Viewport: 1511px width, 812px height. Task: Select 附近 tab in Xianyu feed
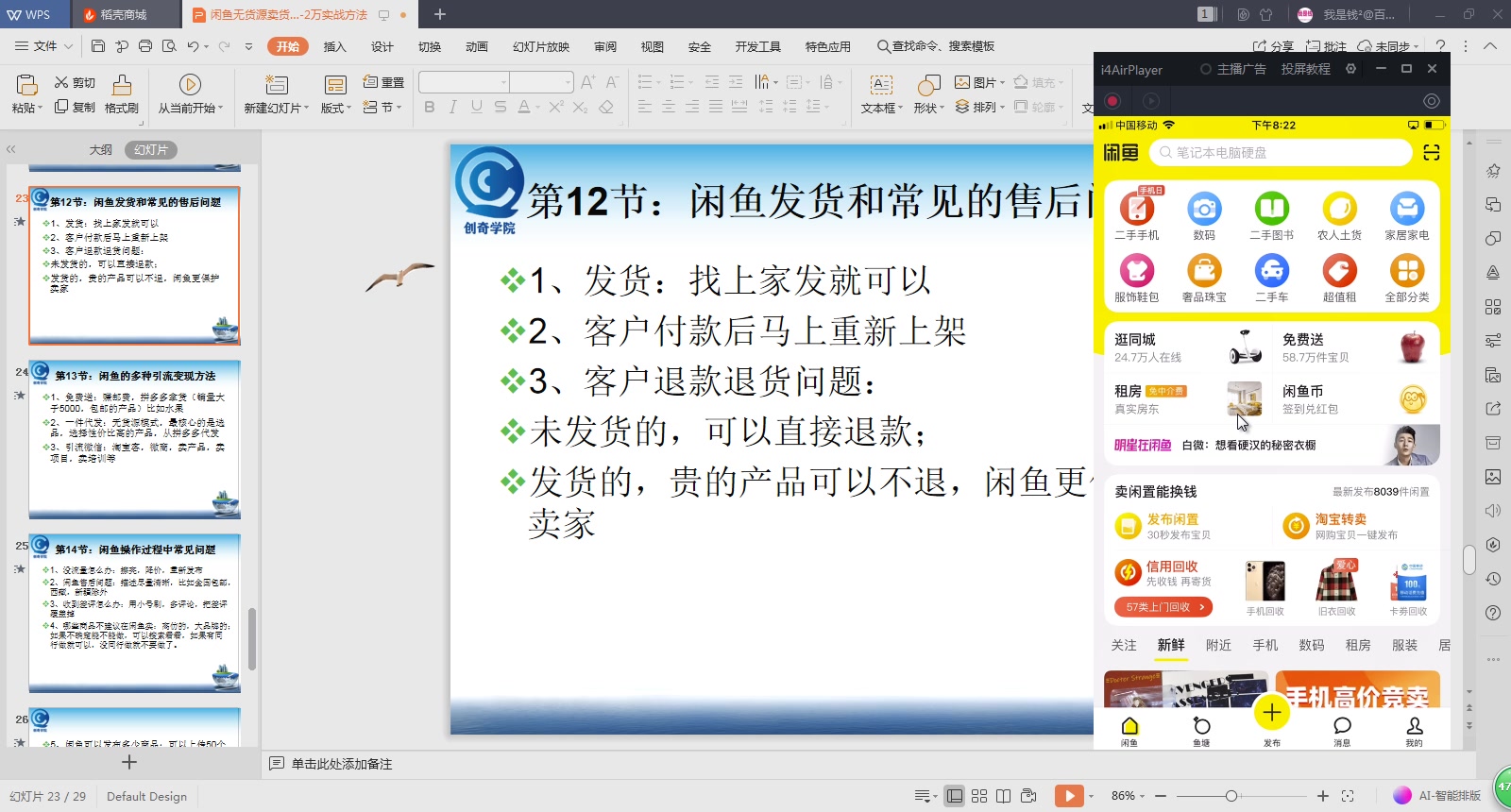1218,645
